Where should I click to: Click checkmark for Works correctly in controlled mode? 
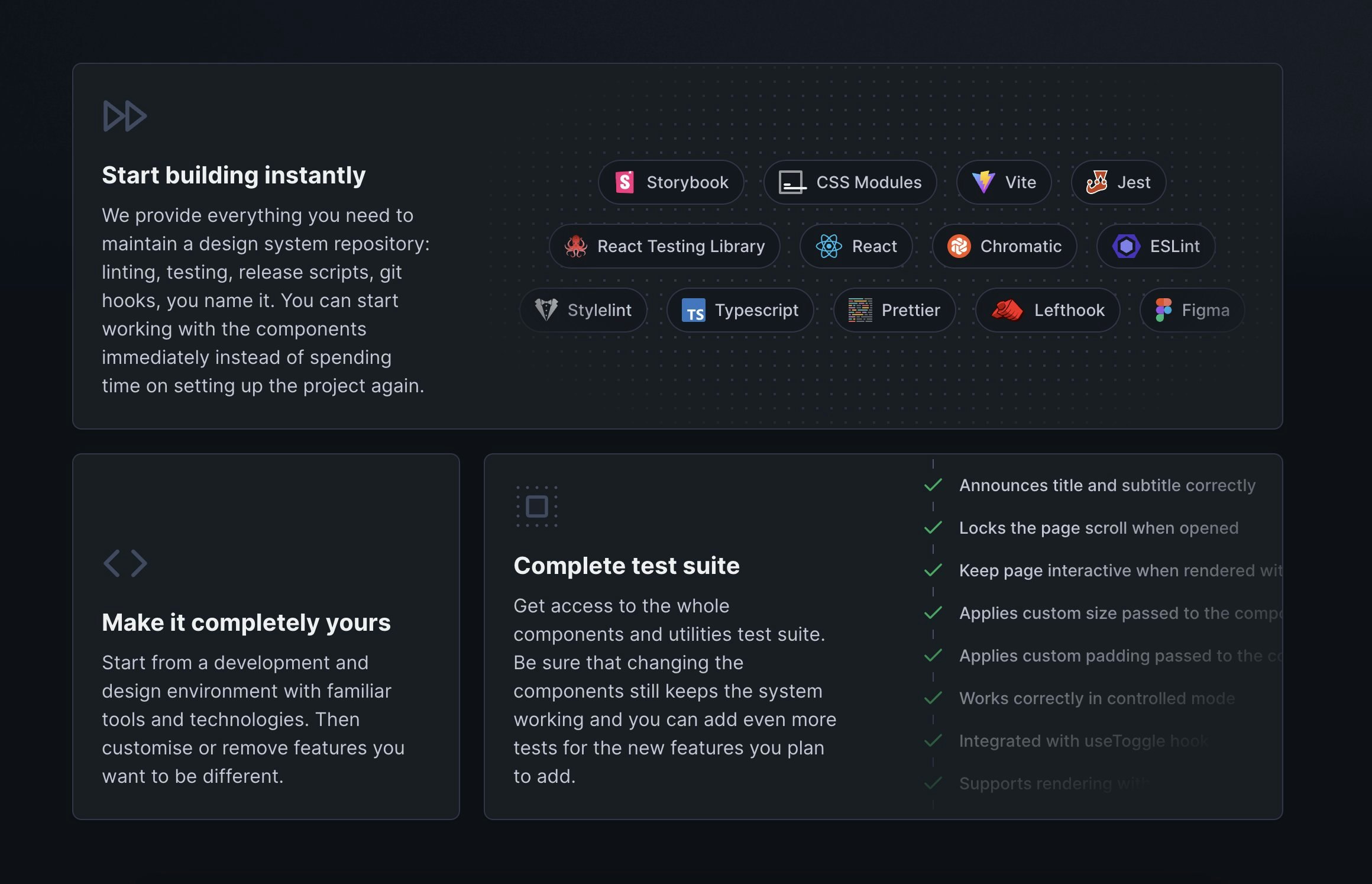pos(933,698)
